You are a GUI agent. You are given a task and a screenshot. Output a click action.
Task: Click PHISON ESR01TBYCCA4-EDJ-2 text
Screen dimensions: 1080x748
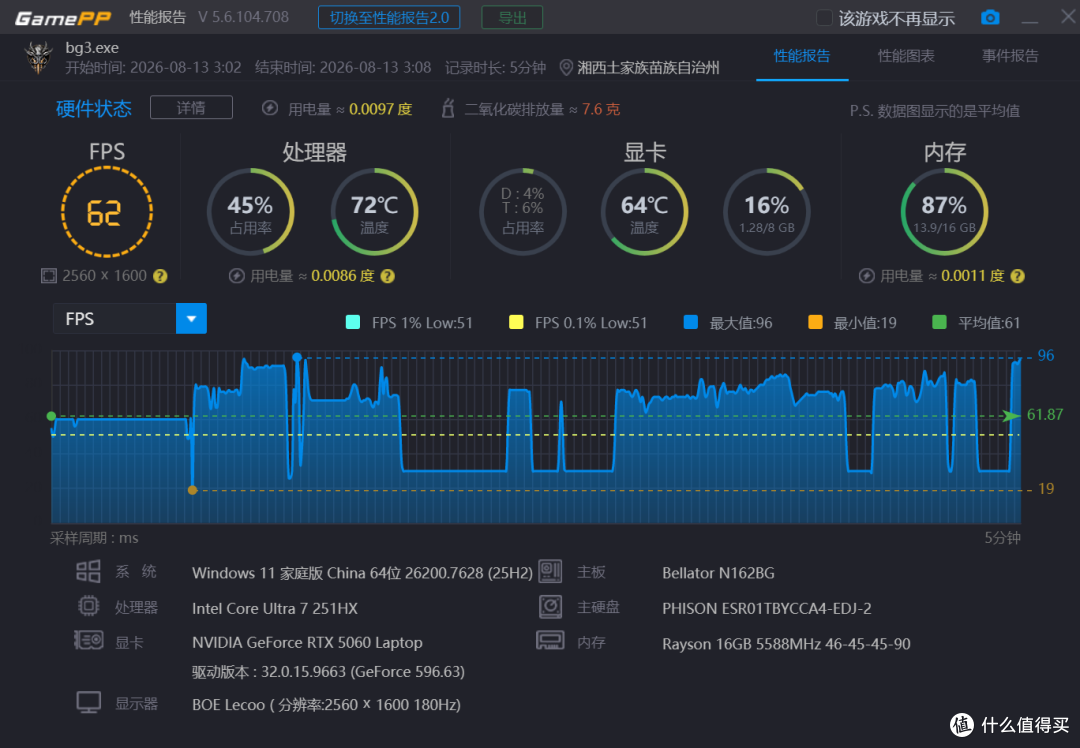(x=767, y=608)
